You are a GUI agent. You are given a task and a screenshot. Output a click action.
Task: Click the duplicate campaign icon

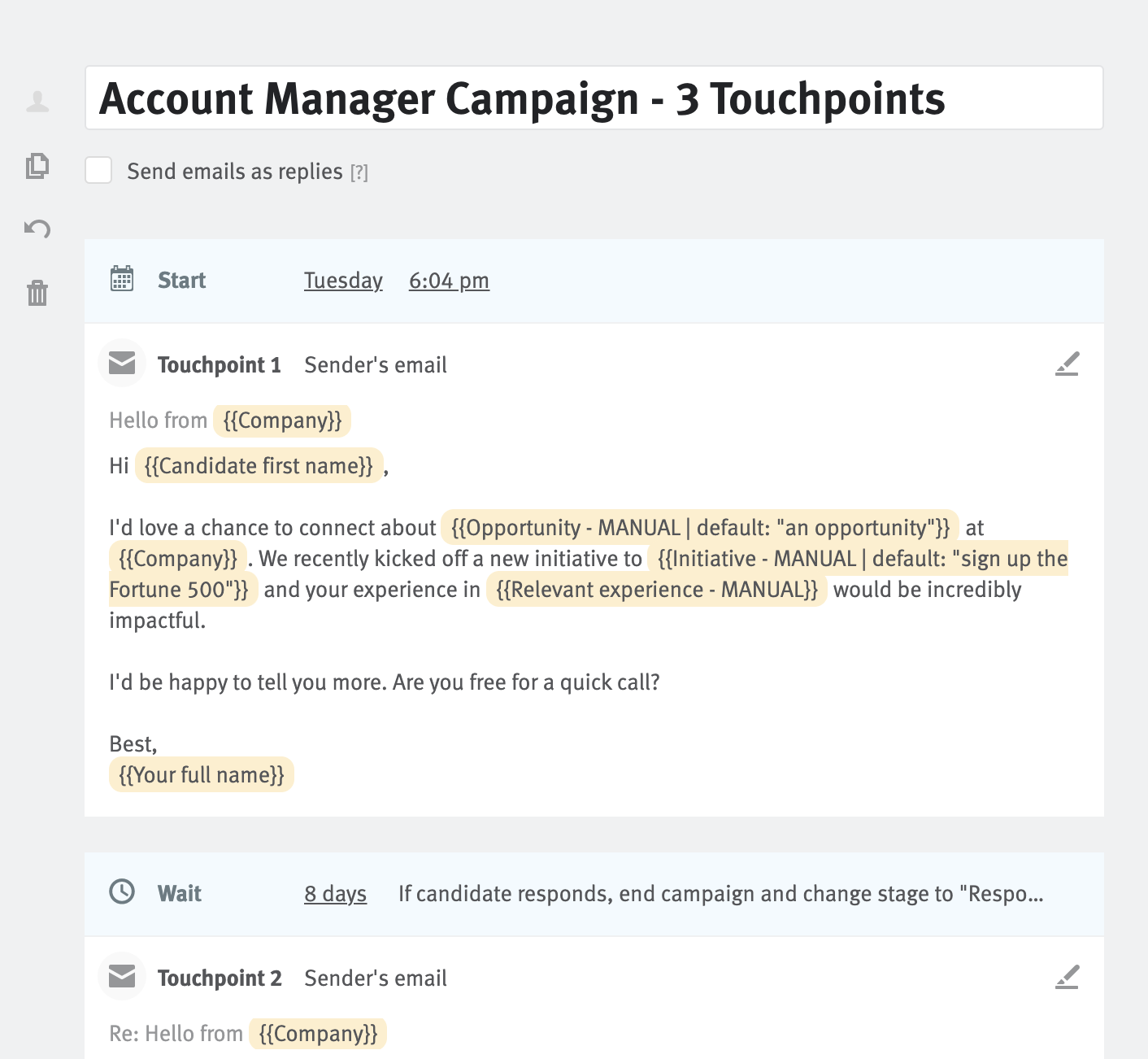click(37, 165)
